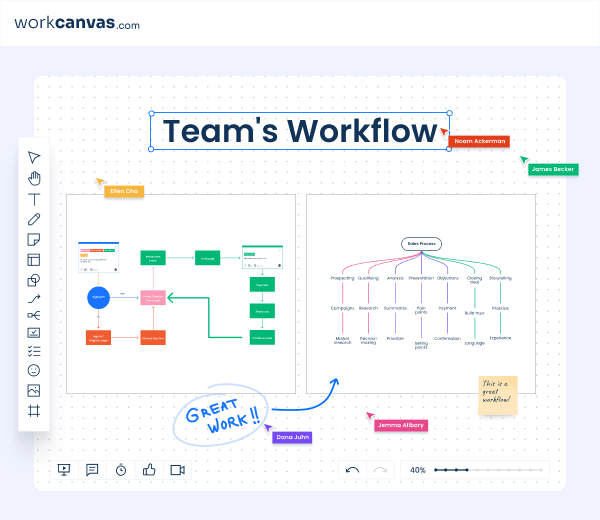Select the pointer arrow tool
Viewport: 600px width, 520px height.
coord(34,157)
